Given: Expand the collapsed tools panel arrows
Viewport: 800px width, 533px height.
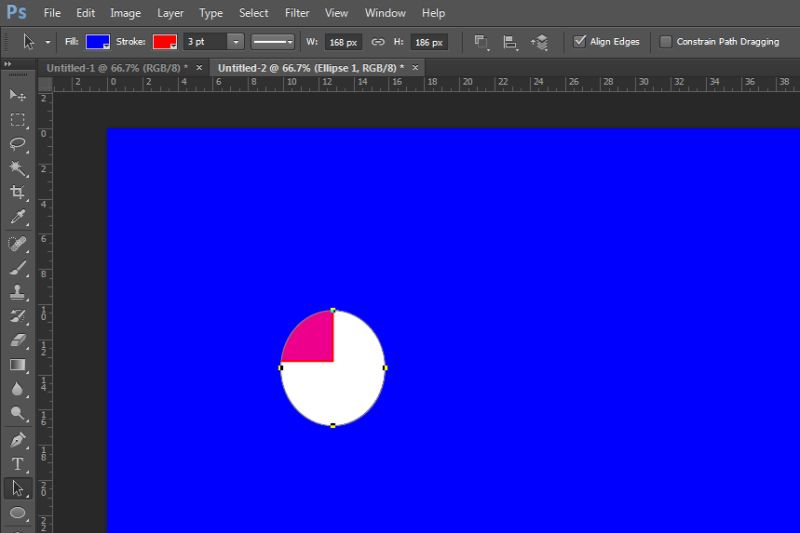Looking at the screenshot, I should point(8,64).
